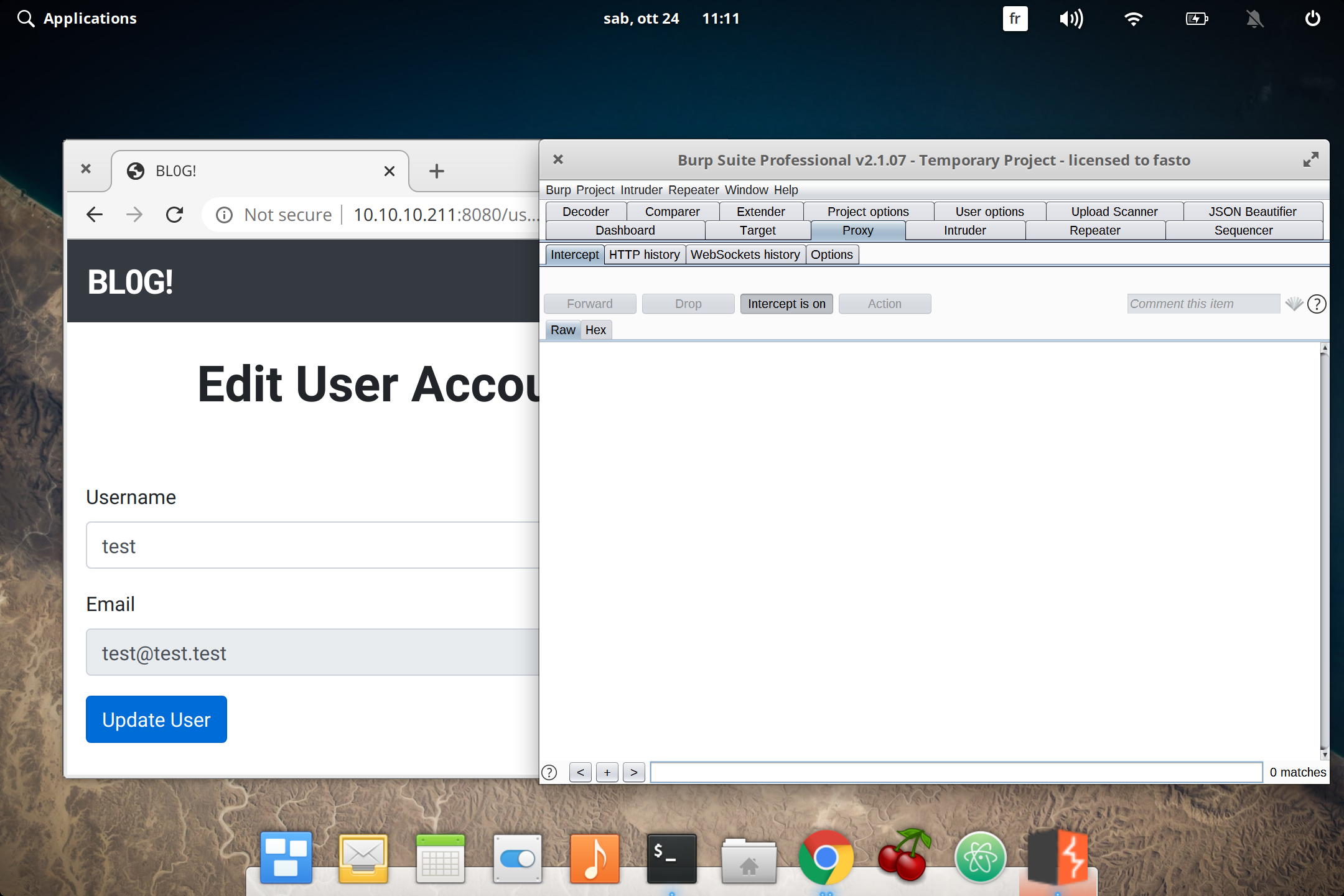Screen dimensions: 1344x896
Task: Click the search help question mark at bottom of Burp
Action: tap(549, 772)
